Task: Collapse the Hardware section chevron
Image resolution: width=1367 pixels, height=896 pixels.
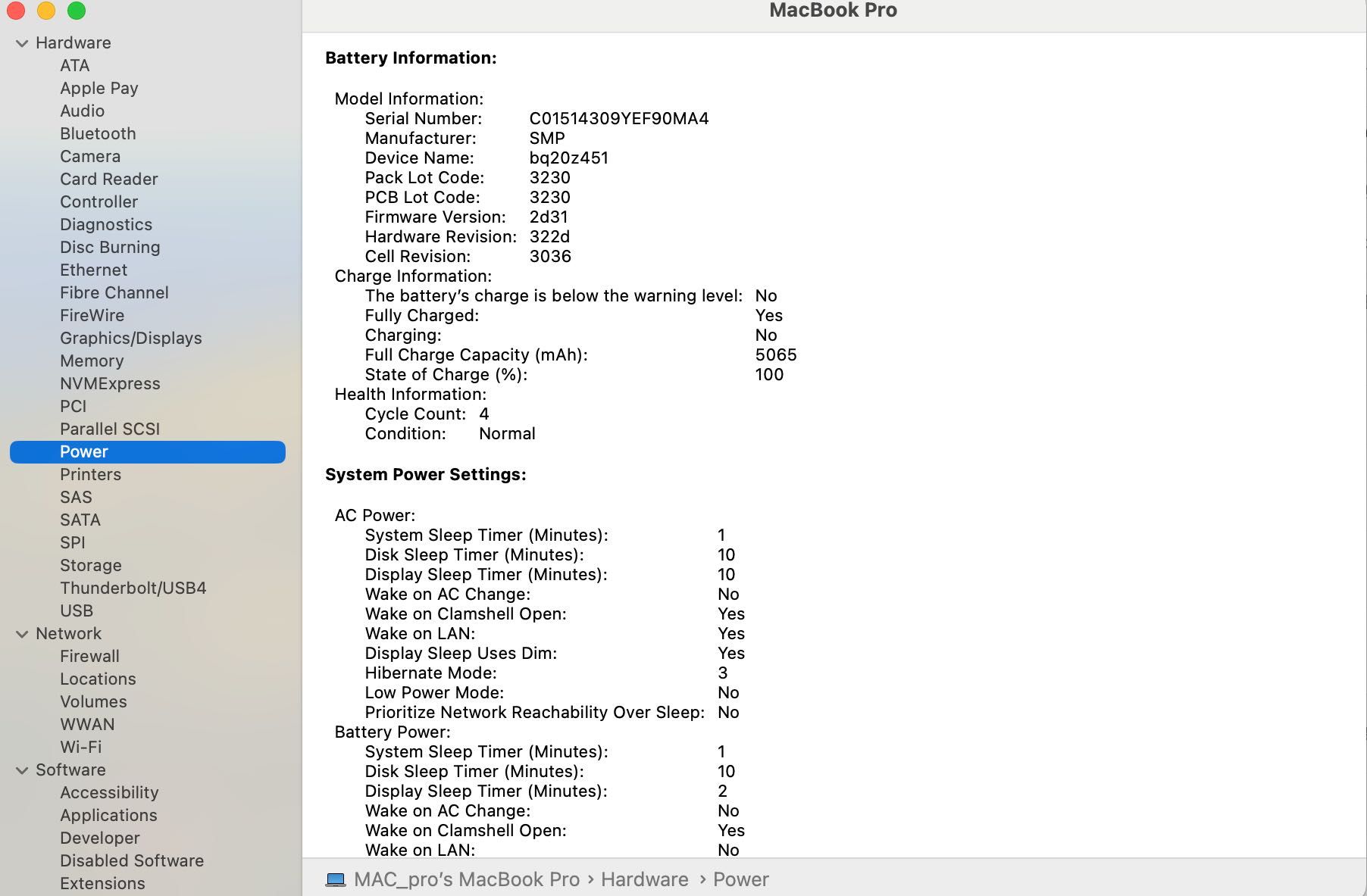Action: 22,43
